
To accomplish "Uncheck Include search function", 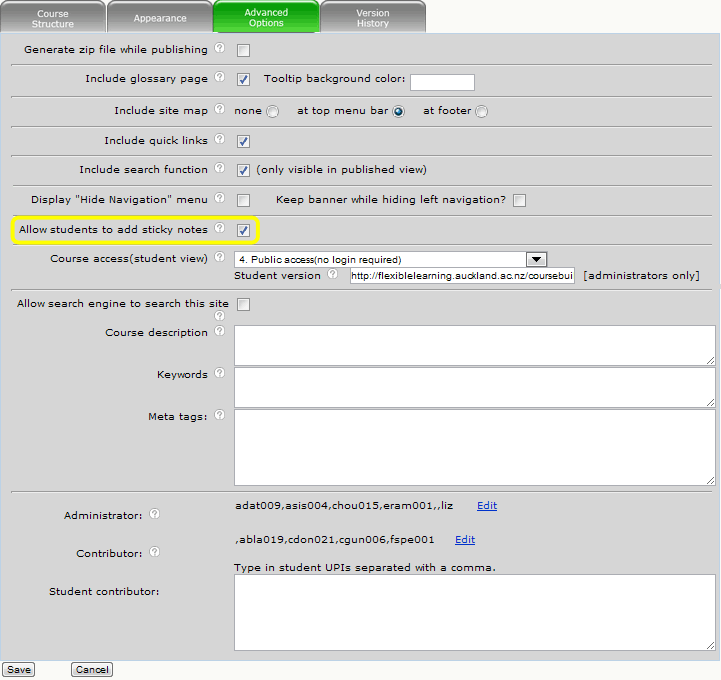I will click(x=243, y=171).
